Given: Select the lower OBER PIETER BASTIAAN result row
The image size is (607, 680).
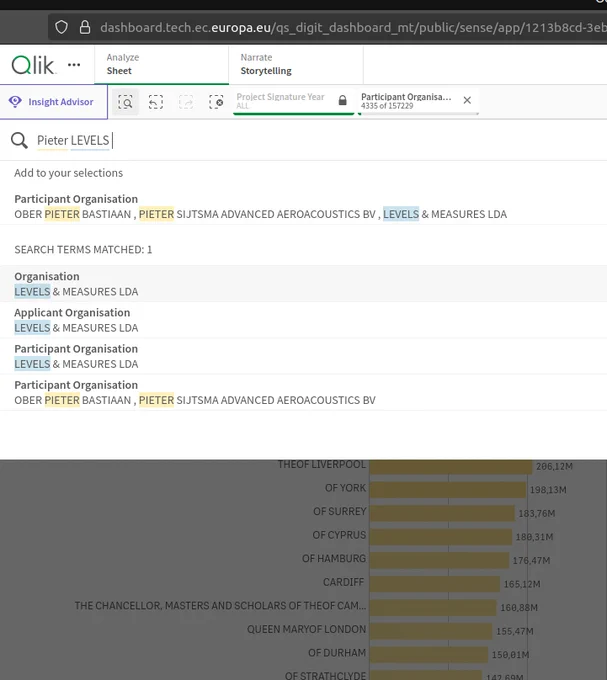Looking at the screenshot, I should (x=304, y=393).
